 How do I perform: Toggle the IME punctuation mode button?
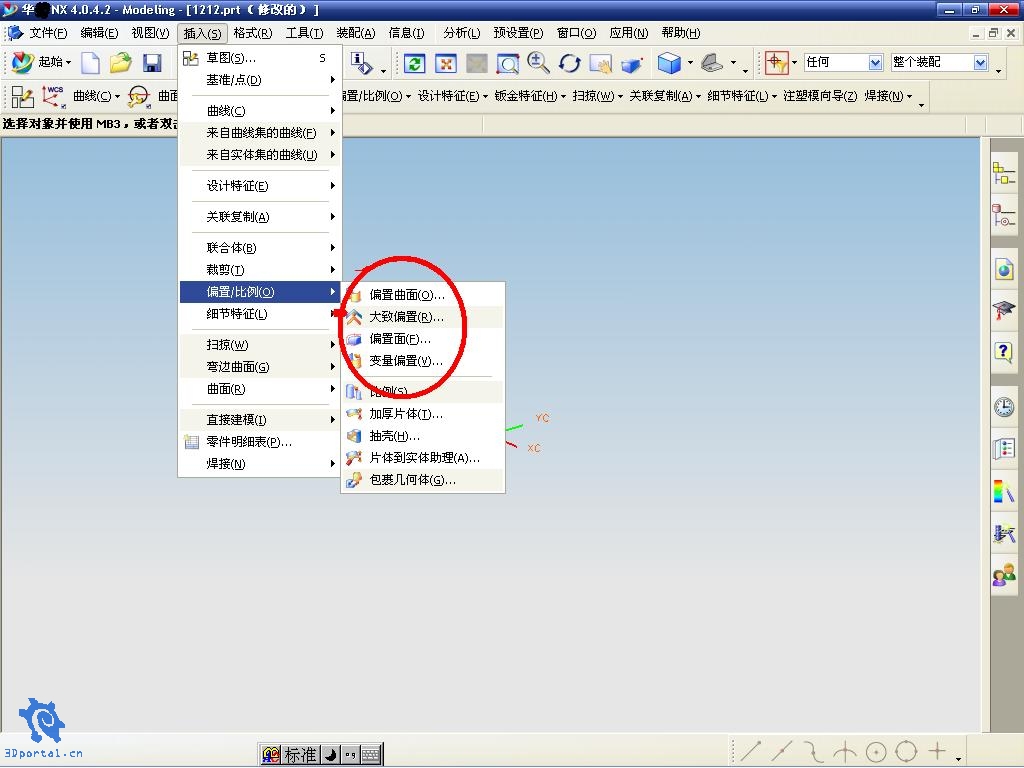[351, 755]
